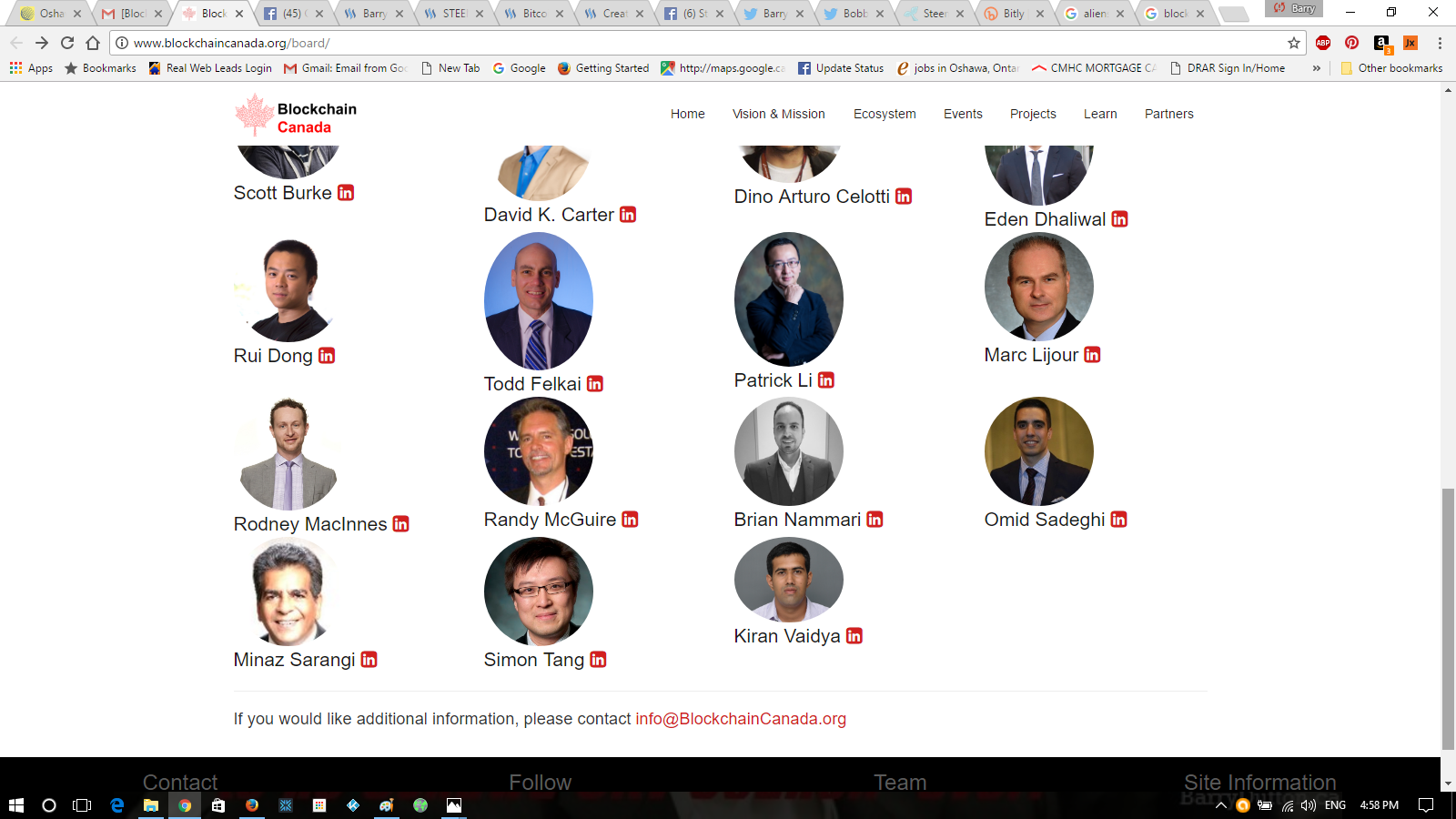
Task: Open Patrick Li's LinkedIn icon
Action: [826, 380]
